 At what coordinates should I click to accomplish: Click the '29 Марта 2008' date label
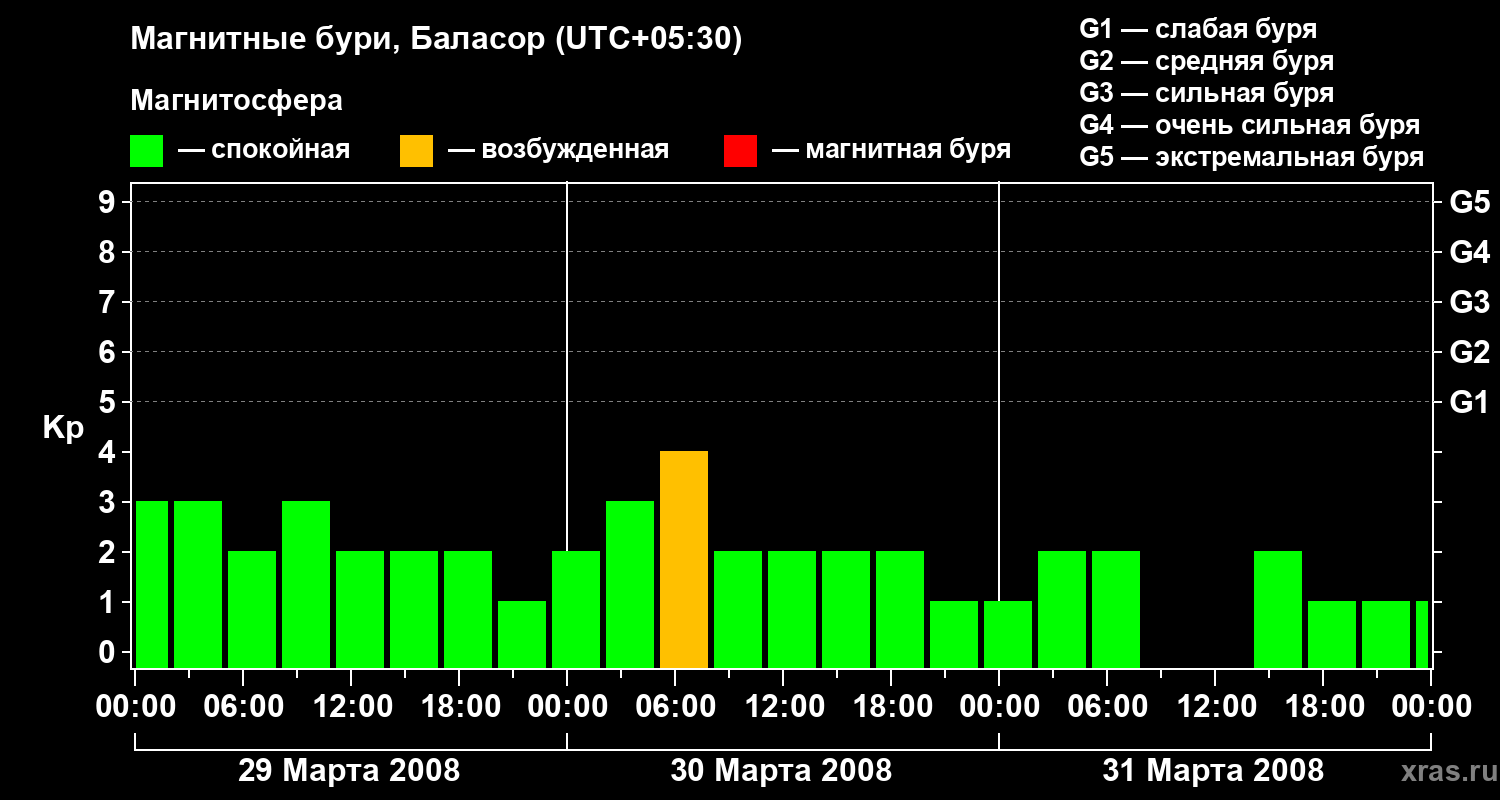tap(349, 771)
